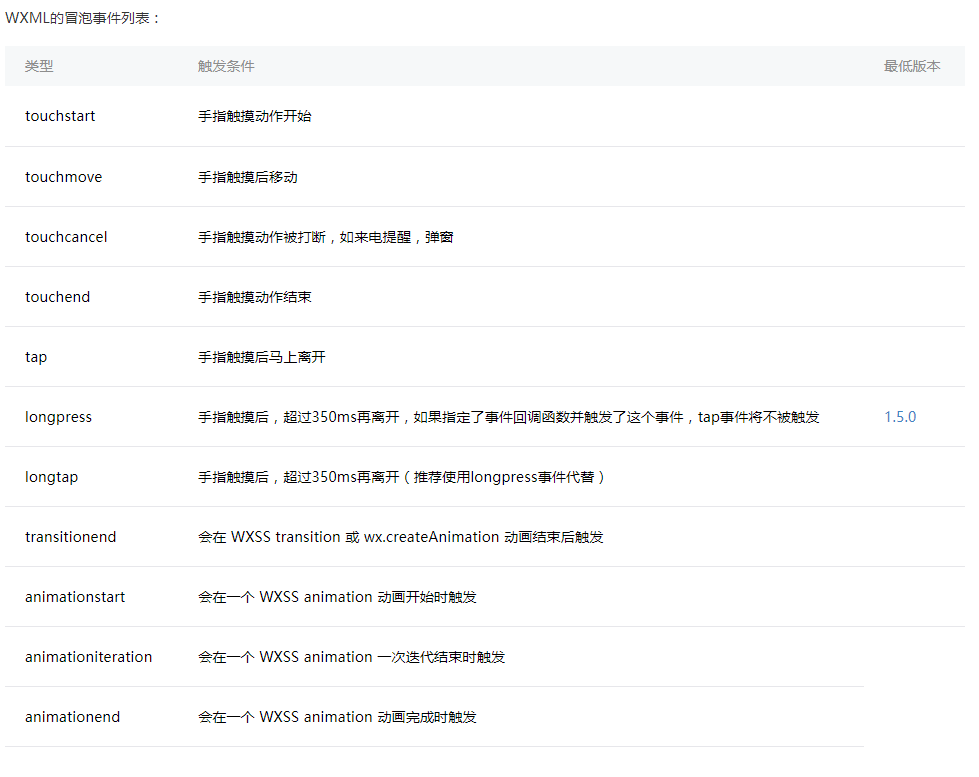Click the longpress description about tap事件将不被触发
The image size is (979, 777).
[508, 417]
